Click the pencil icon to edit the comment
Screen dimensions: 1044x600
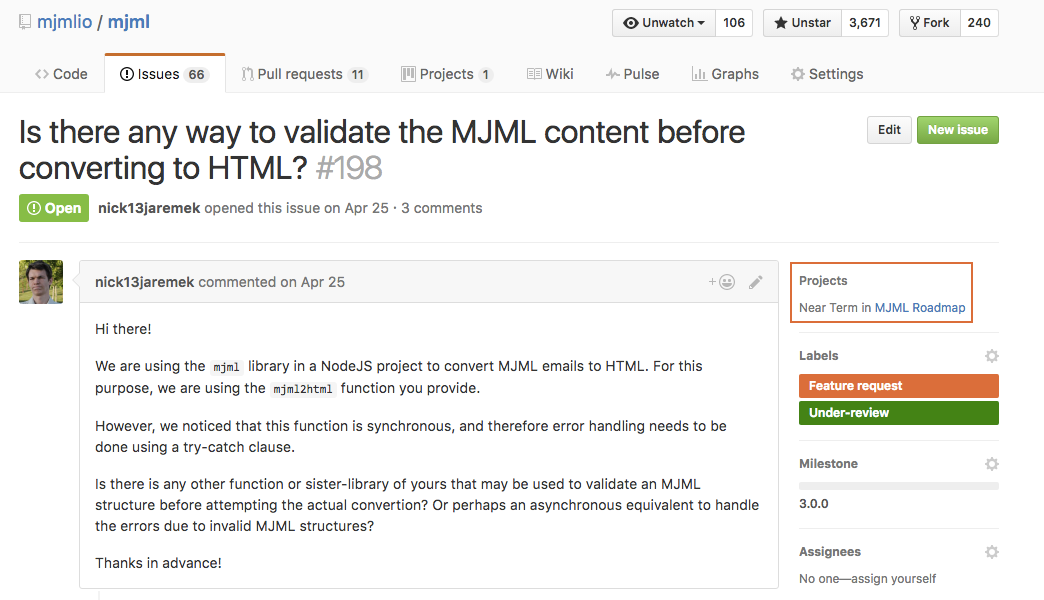point(756,281)
